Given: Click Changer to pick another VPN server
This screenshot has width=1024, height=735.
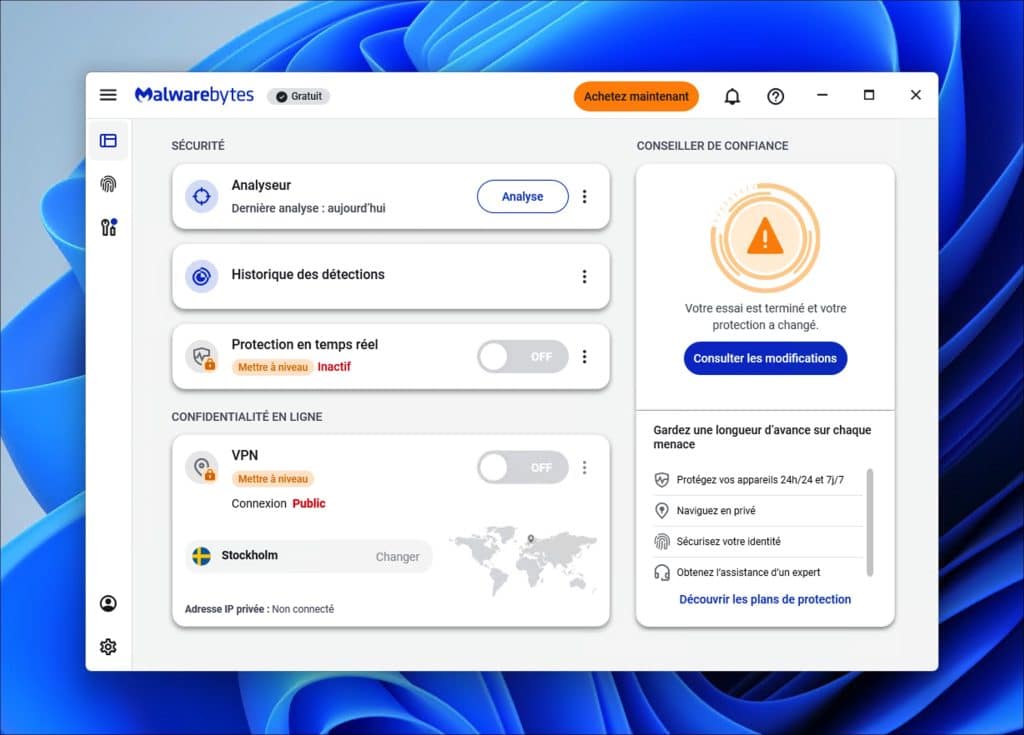Looking at the screenshot, I should (x=396, y=556).
